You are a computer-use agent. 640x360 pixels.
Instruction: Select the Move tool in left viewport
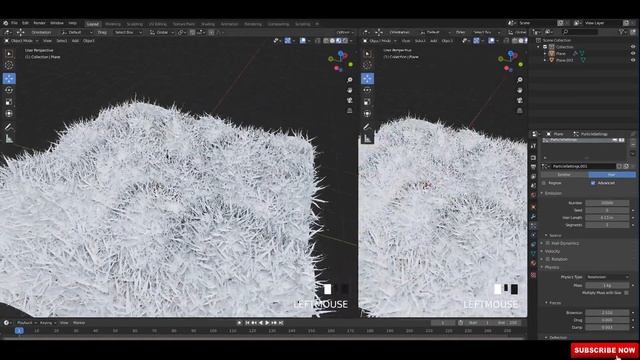coord(9,78)
